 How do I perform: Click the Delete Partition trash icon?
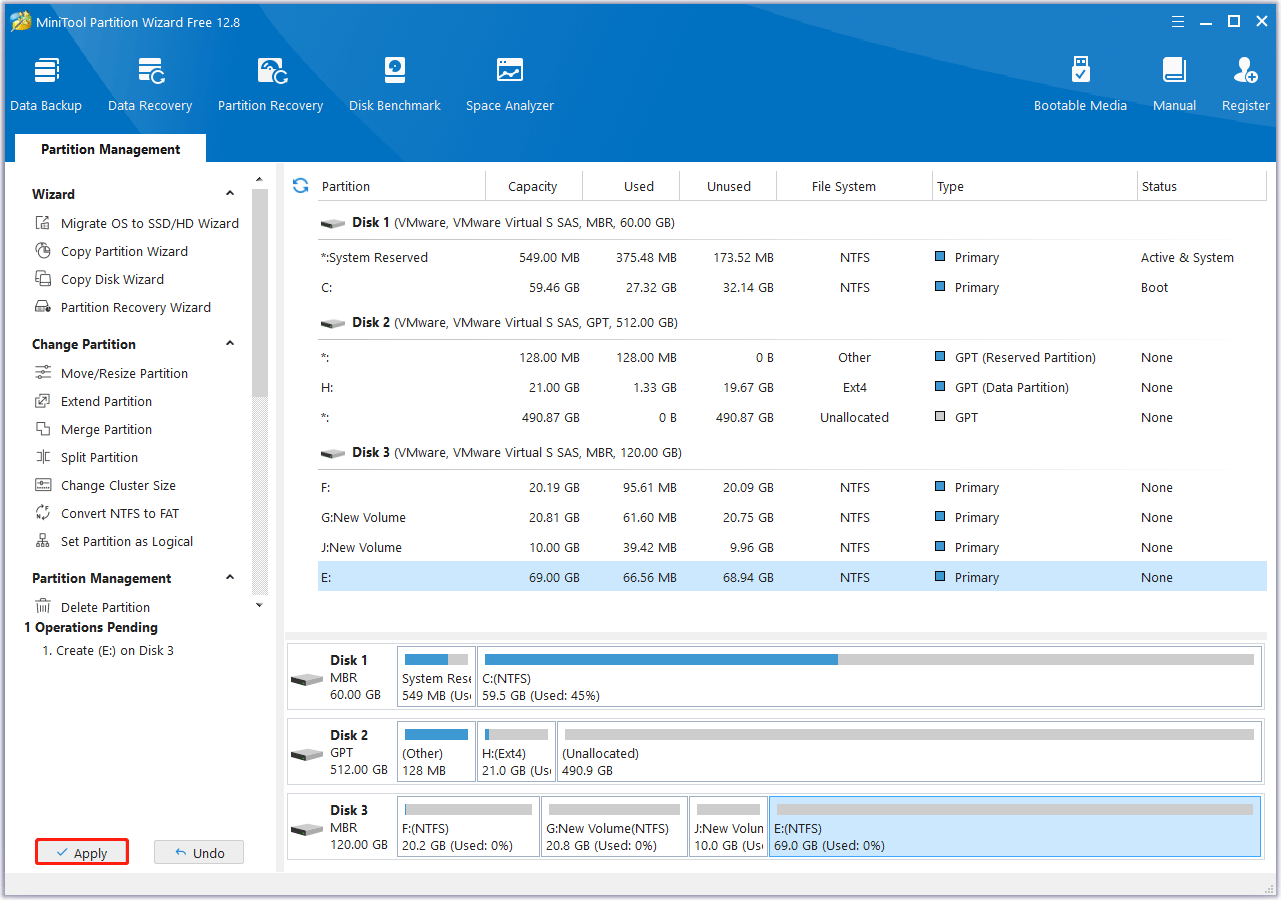[x=43, y=607]
